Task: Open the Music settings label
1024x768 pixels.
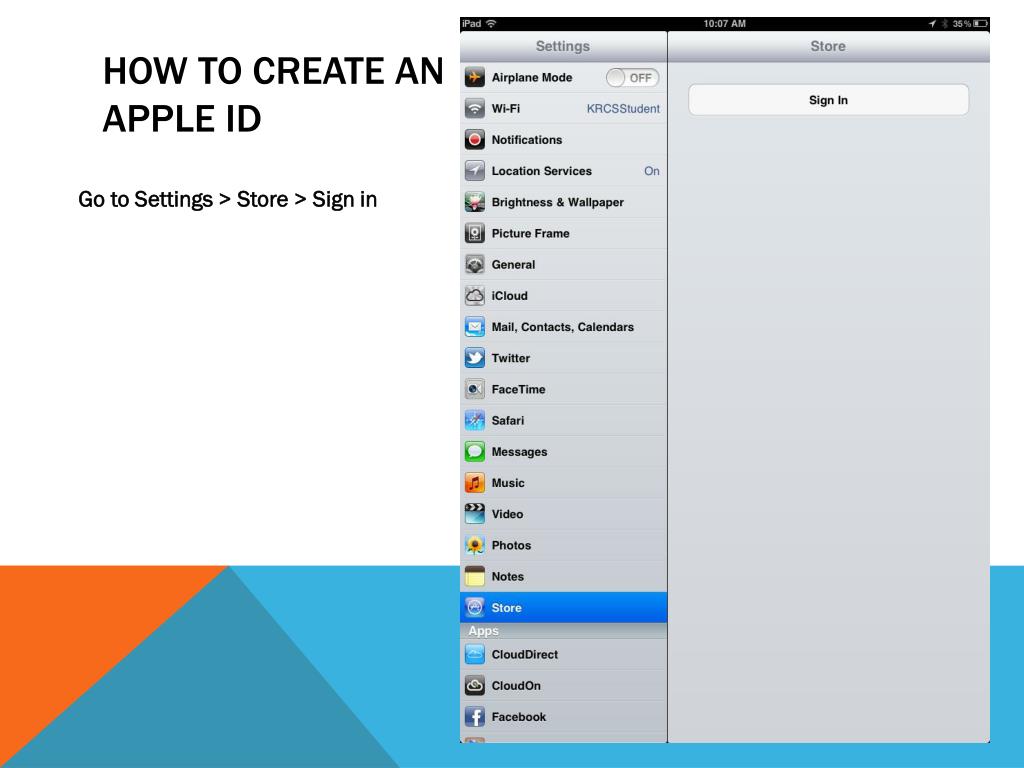Action: click(x=508, y=483)
